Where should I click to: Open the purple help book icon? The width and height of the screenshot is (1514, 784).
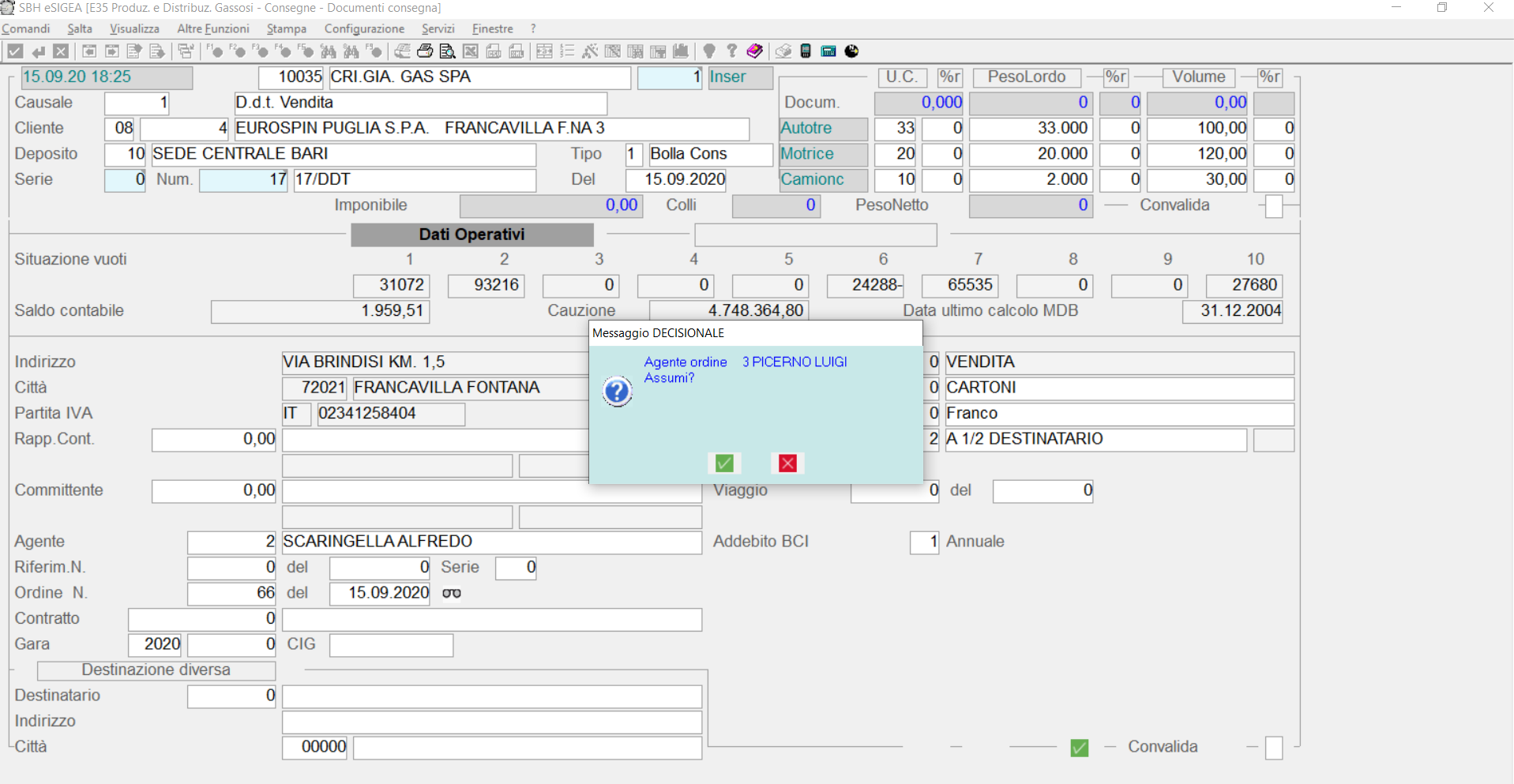754,51
